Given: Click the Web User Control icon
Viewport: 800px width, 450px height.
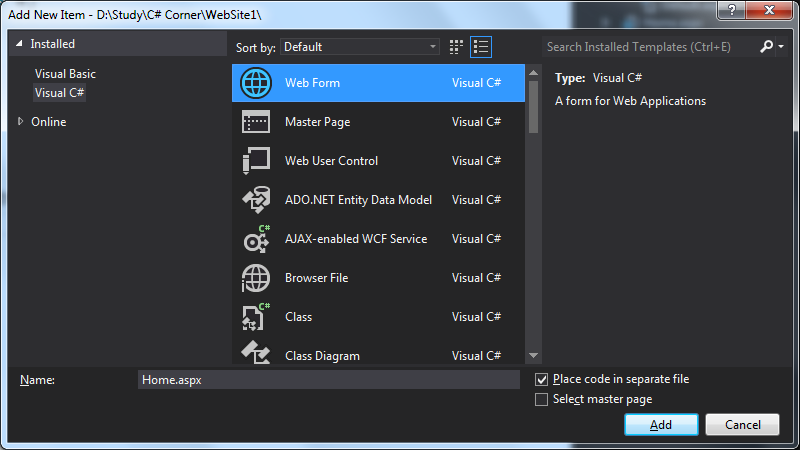Looking at the screenshot, I should [x=256, y=161].
